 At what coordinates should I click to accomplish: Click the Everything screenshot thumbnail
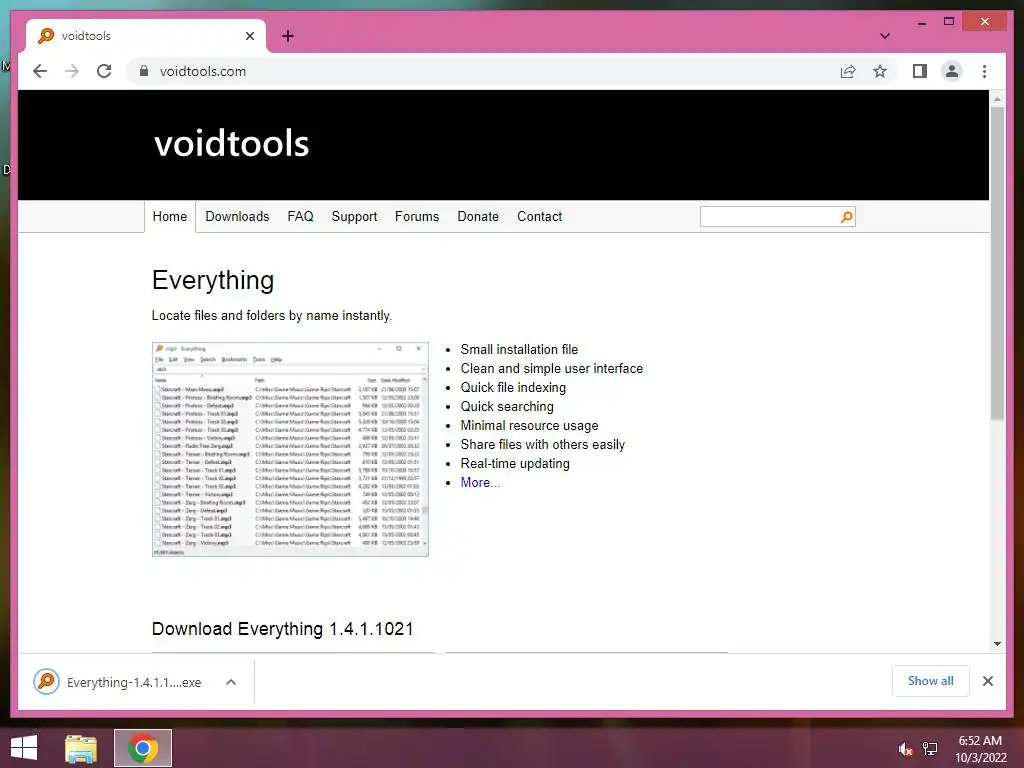(x=290, y=449)
